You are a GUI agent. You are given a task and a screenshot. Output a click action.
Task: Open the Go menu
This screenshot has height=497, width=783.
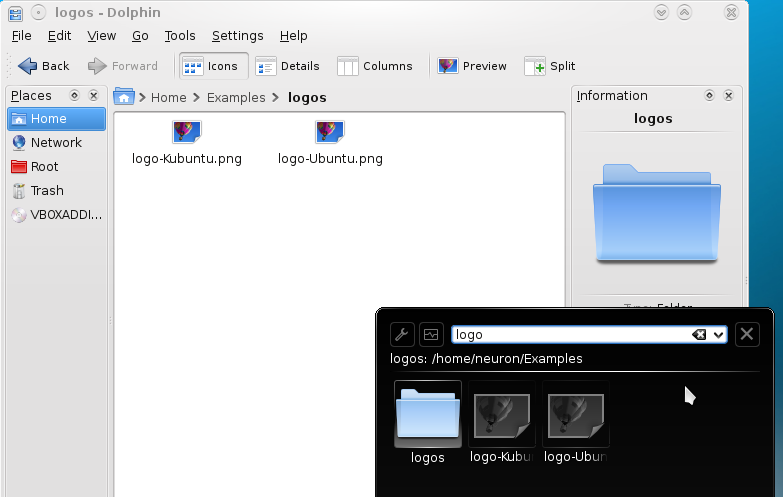point(140,36)
